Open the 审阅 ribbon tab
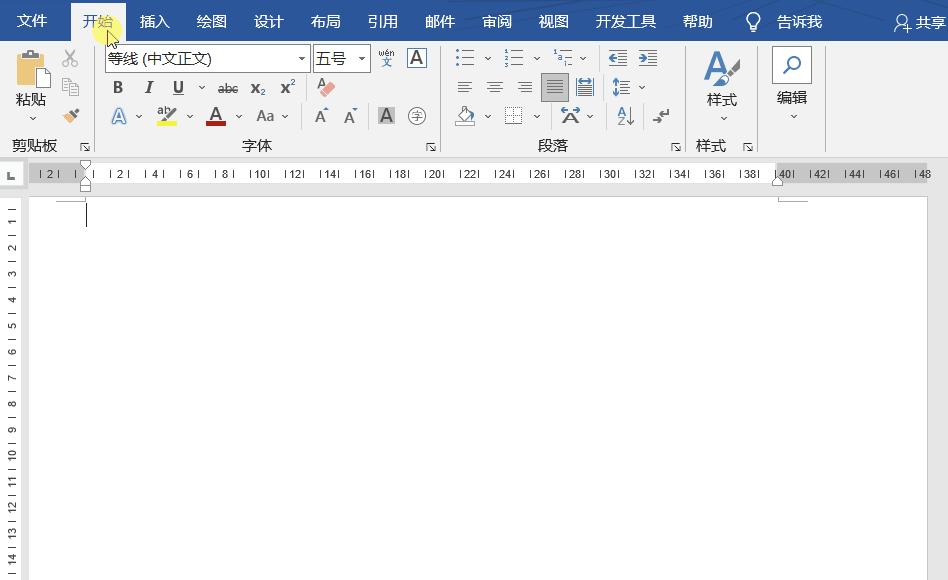This screenshot has width=948, height=580. click(x=496, y=21)
